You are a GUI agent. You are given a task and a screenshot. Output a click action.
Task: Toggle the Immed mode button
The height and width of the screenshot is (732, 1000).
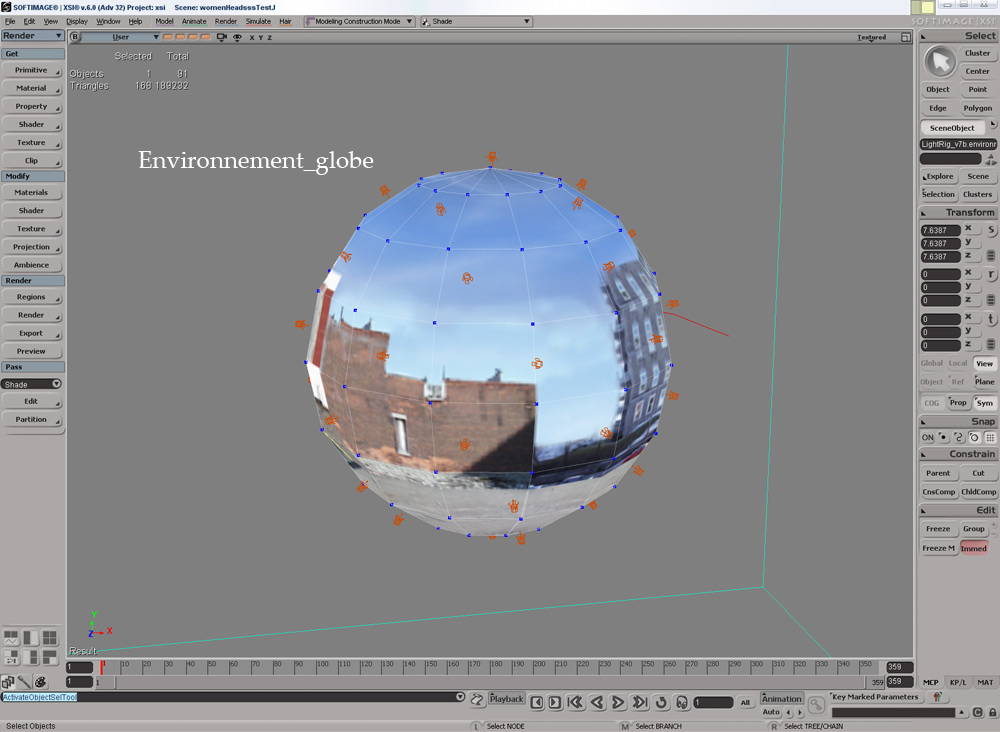[x=973, y=548]
